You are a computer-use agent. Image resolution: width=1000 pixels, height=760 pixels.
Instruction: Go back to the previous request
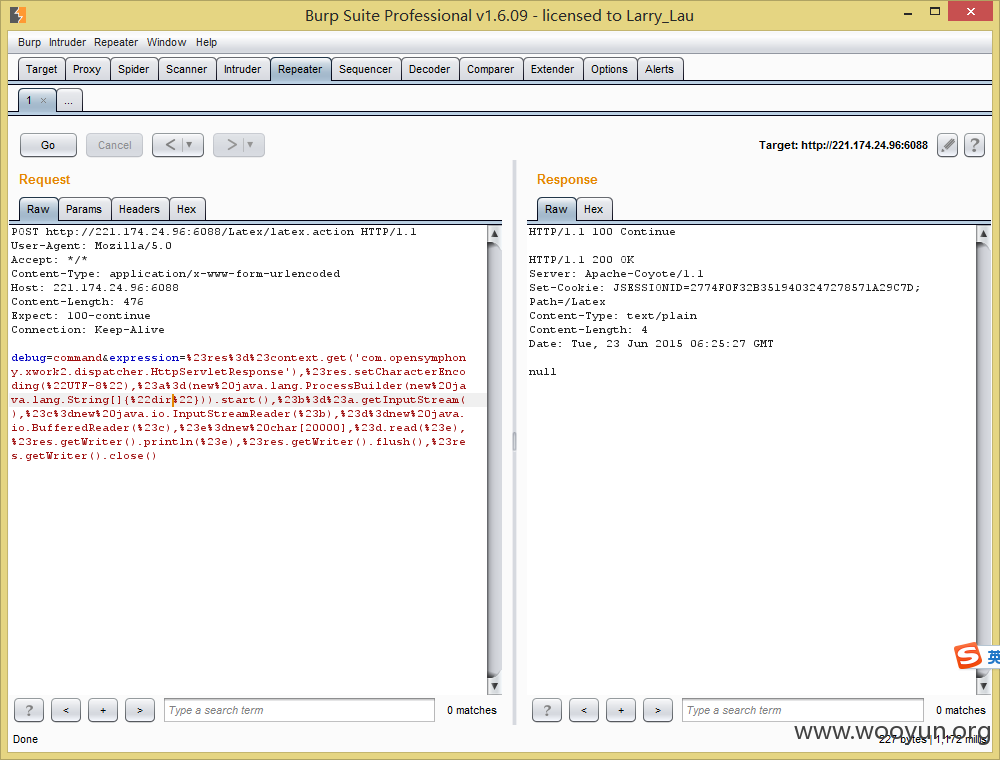170,145
